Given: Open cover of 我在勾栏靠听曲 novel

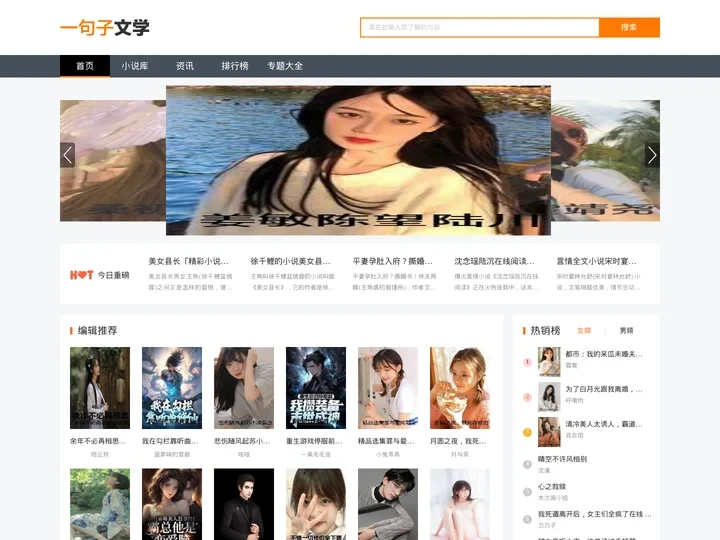Looking at the screenshot, I should (x=172, y=388).
